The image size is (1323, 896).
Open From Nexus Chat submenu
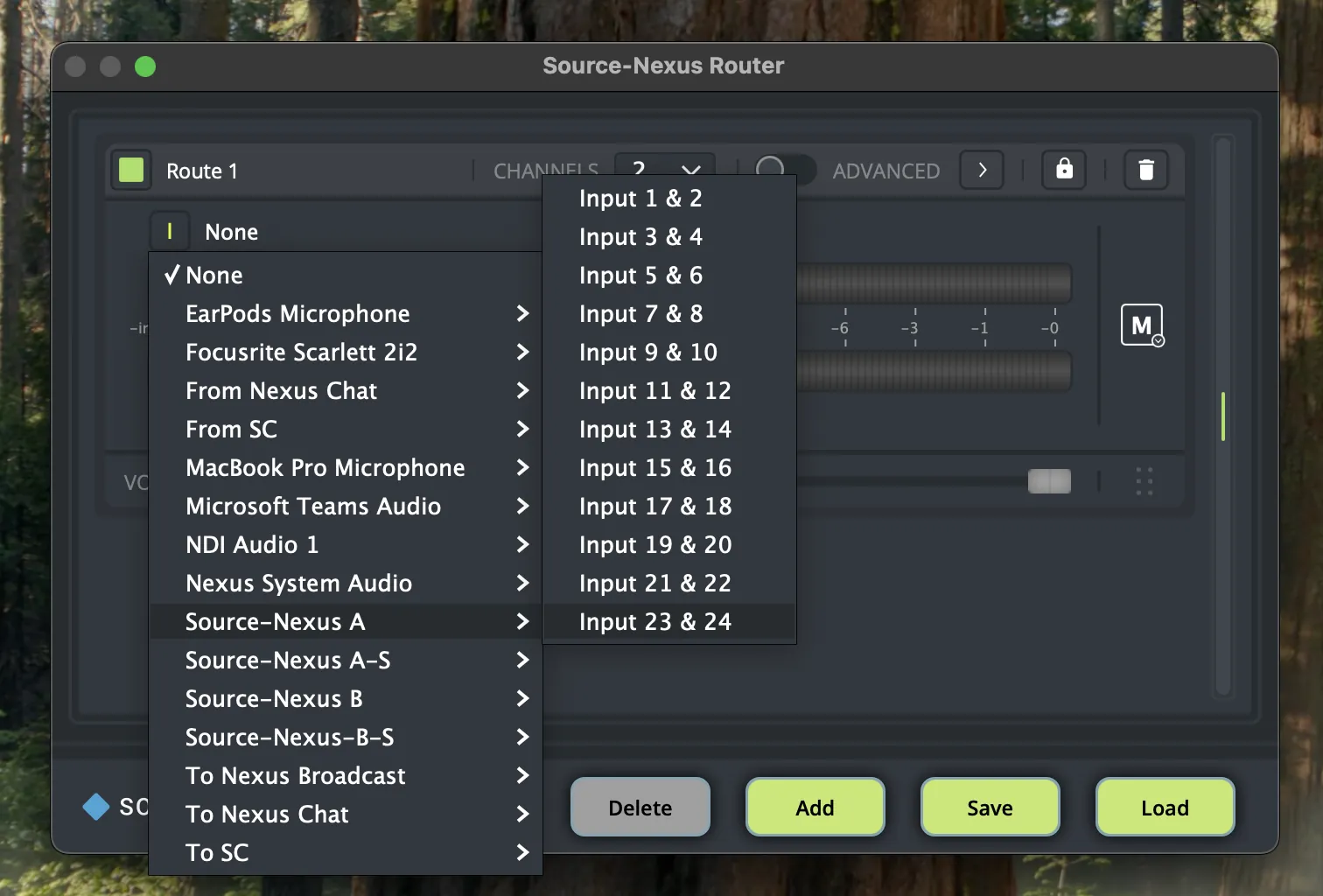coord(346,390)
